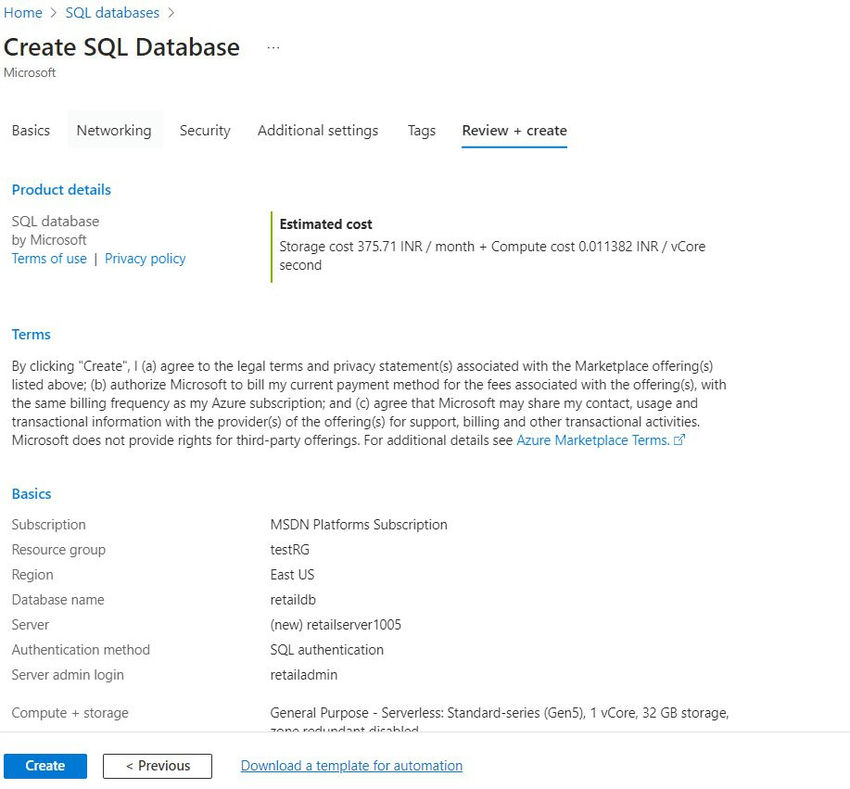Click the breadcrumb chevron after SQL databases
Image resolution: width=850 pixels, height=789 pixels.
pyautogui.click(x=171, y=13)
